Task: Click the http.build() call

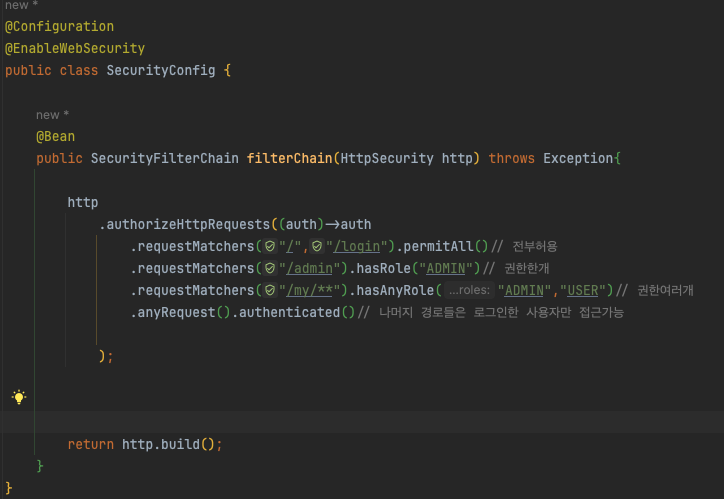Action: tap(168, 444)
